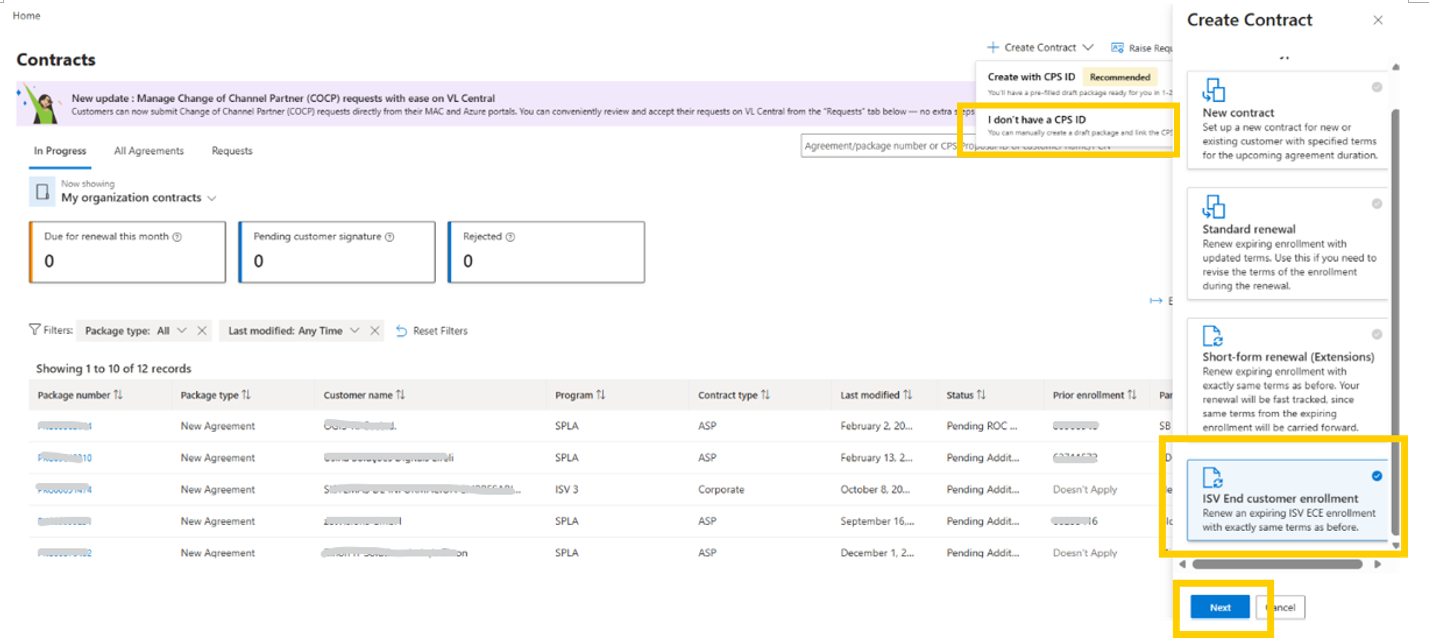The width and height of the screenshot is (1429, 640).
Task: Click the Reset Filters label
Action: click(x=440, y=331)
